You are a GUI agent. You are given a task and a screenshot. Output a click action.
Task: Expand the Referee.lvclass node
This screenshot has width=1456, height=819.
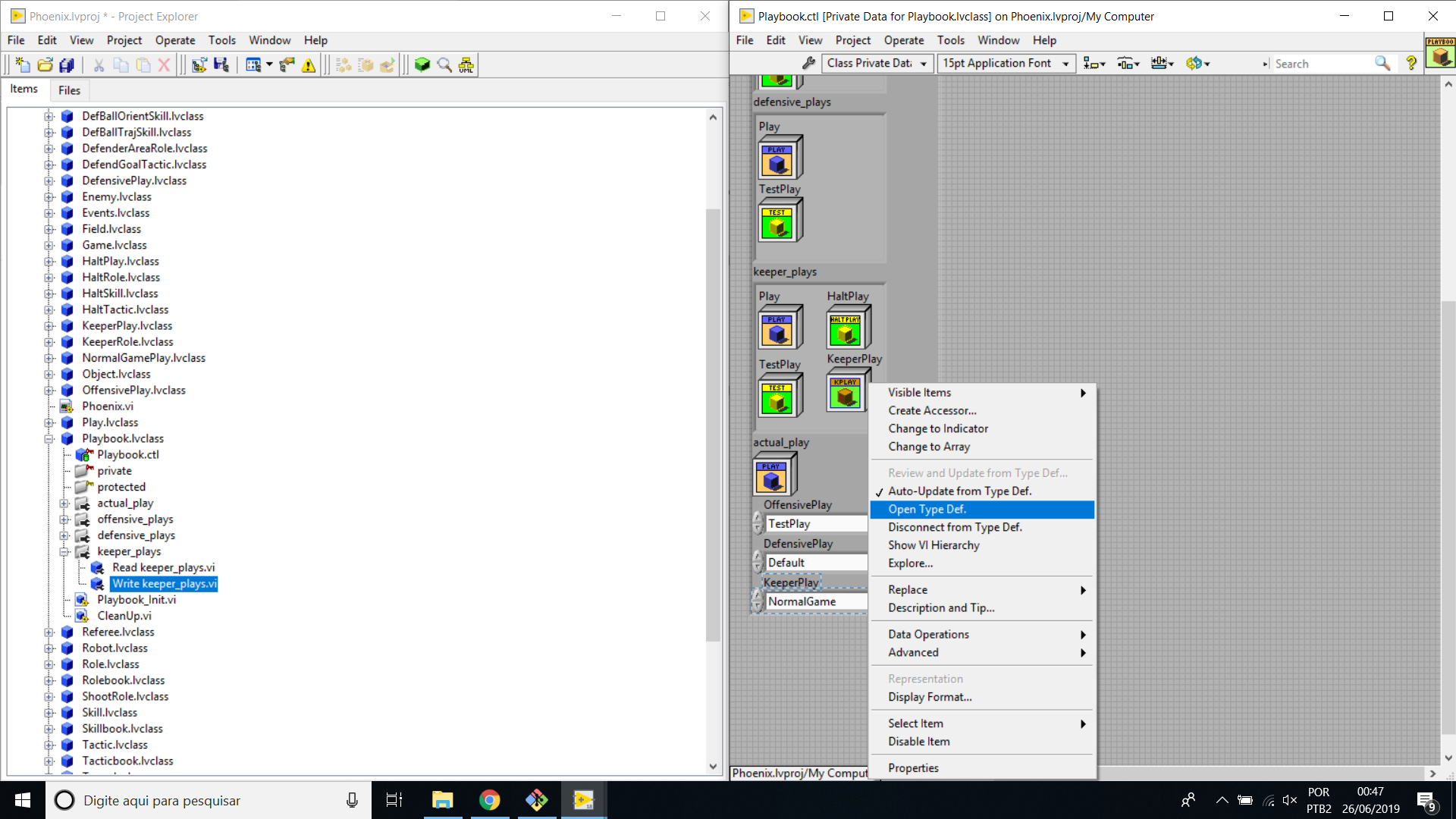[49, 632]
